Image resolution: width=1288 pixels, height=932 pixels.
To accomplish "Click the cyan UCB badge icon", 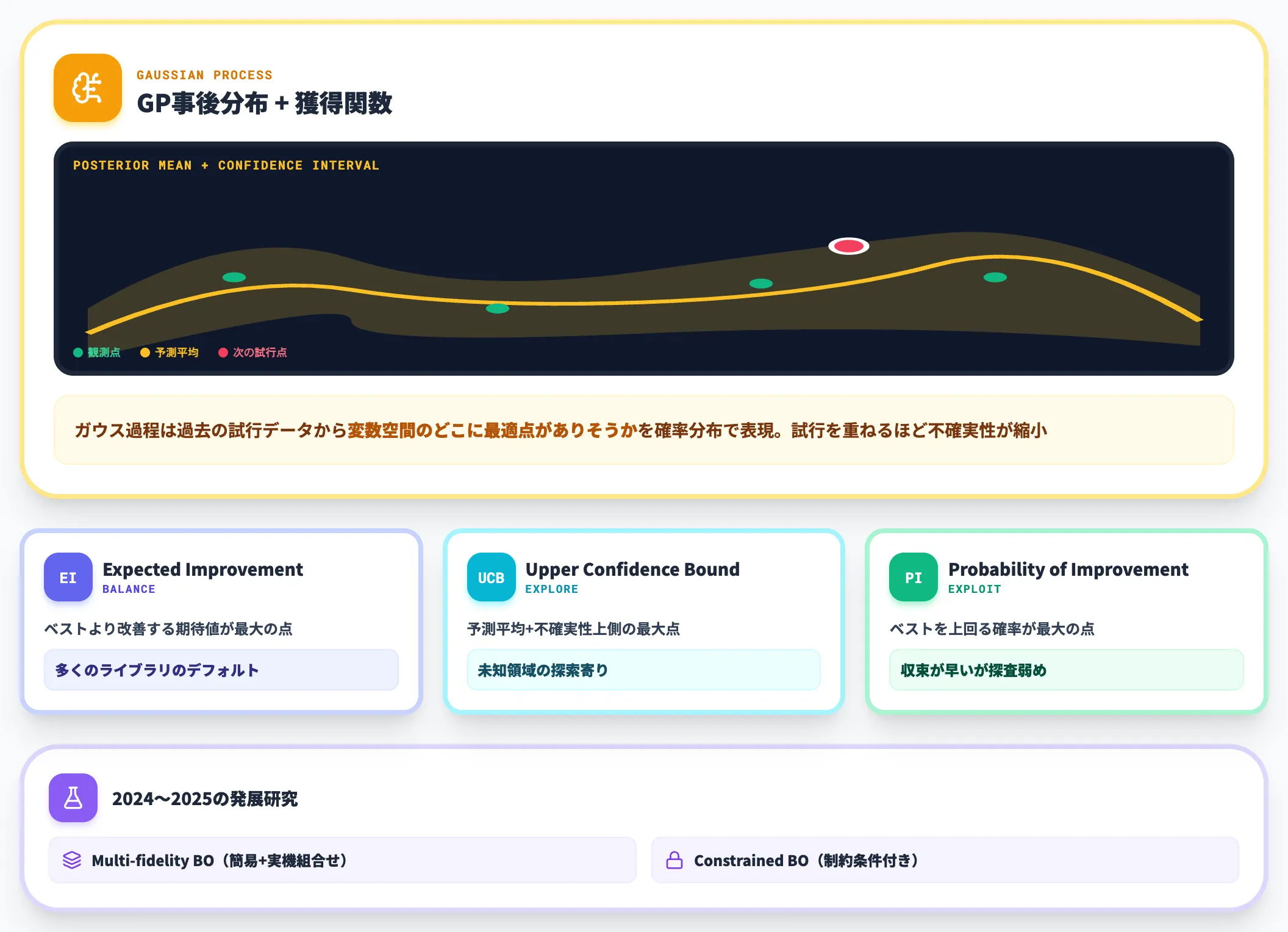I will pos(492,577).
